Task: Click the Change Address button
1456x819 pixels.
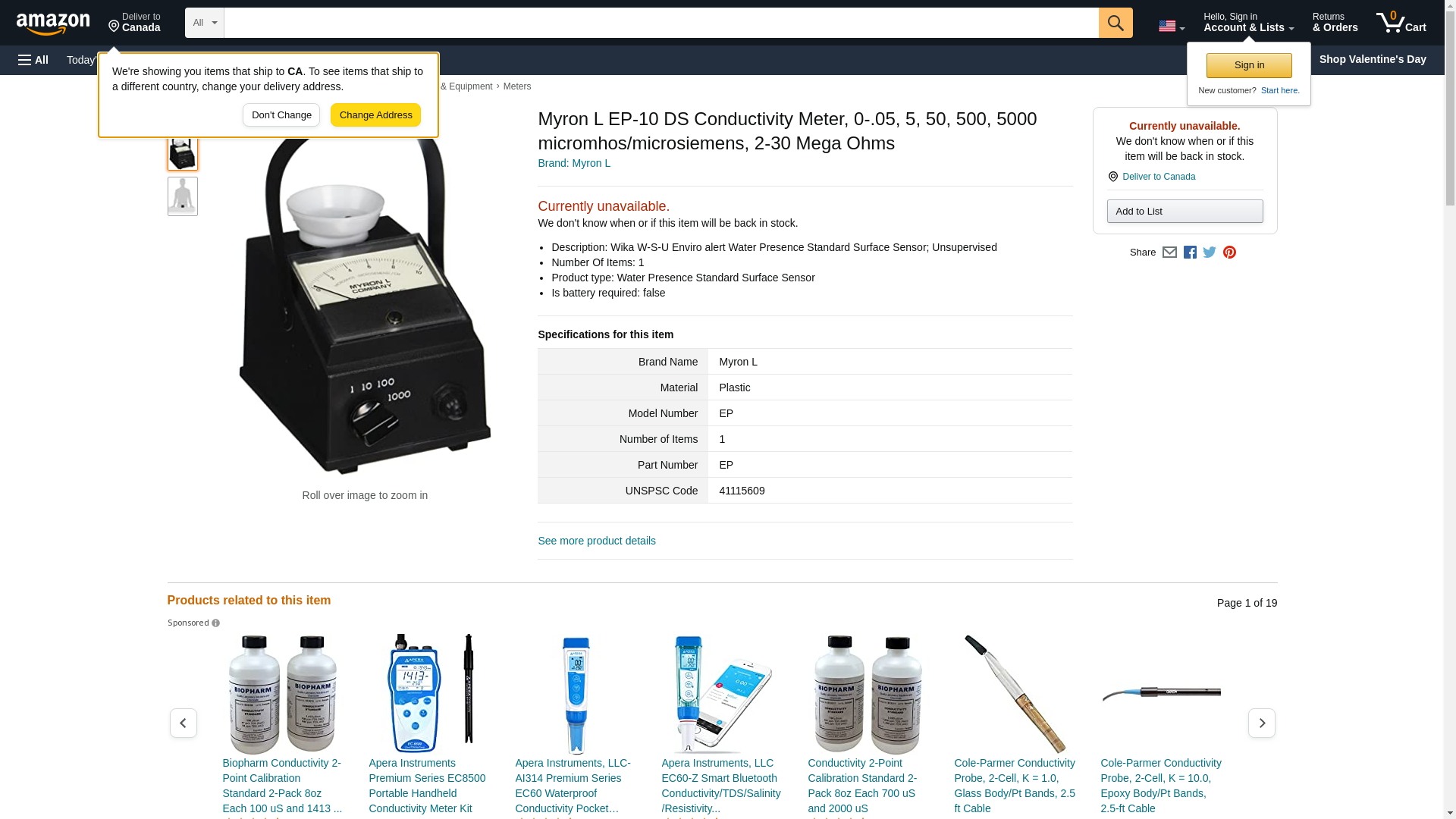Action: [x=375, y=115]
